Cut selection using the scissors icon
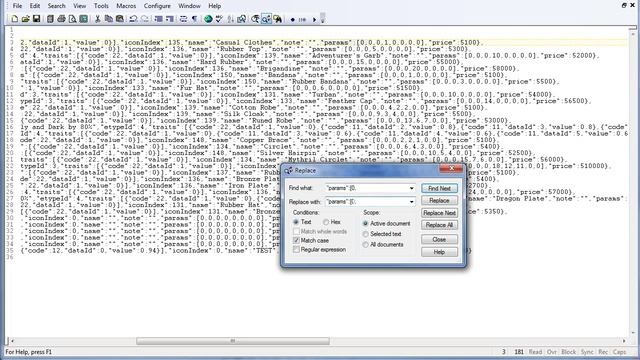 click(x=98, y=19)
